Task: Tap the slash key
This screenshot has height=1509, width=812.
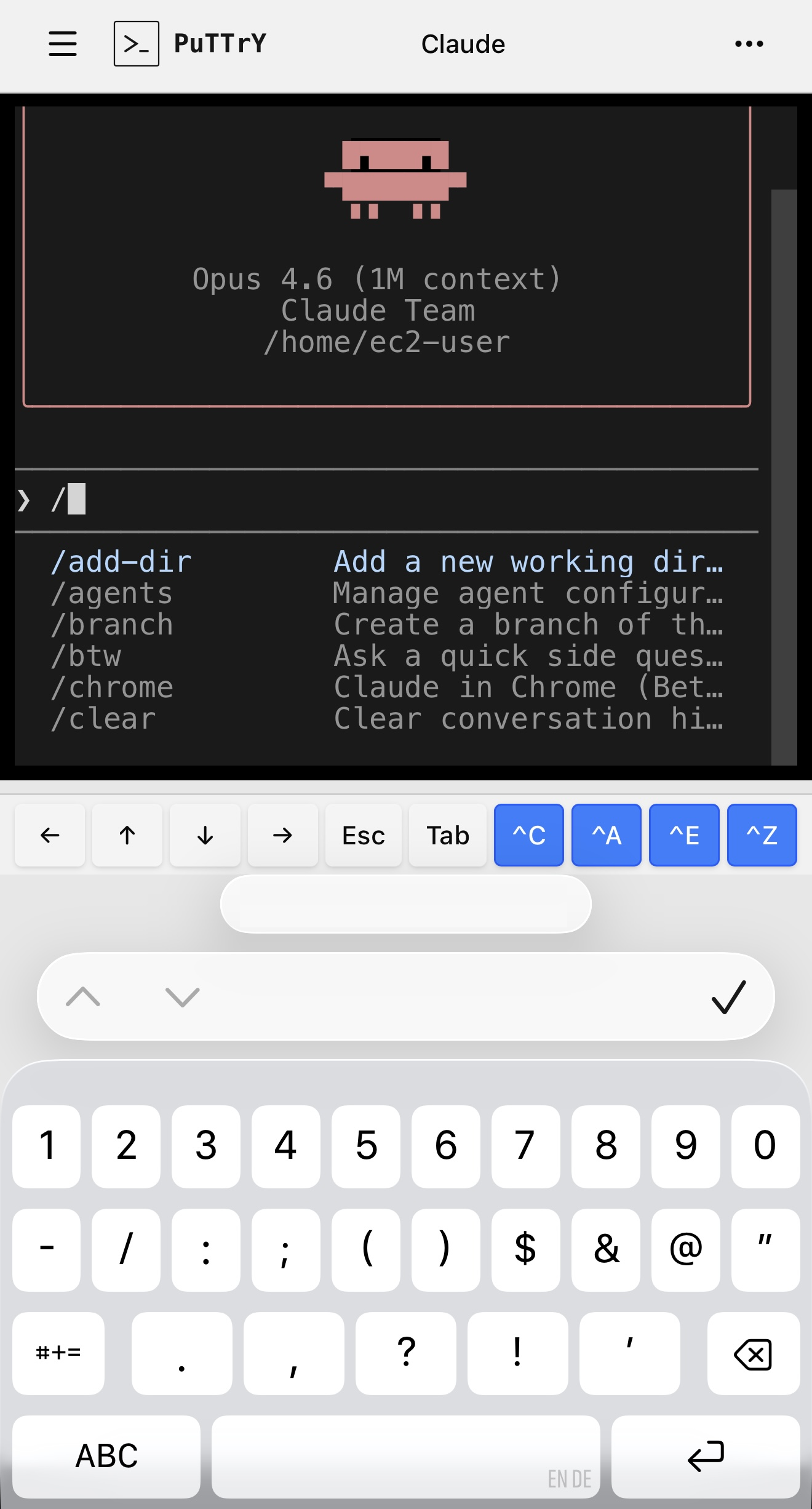Action: coord(126,1250)
